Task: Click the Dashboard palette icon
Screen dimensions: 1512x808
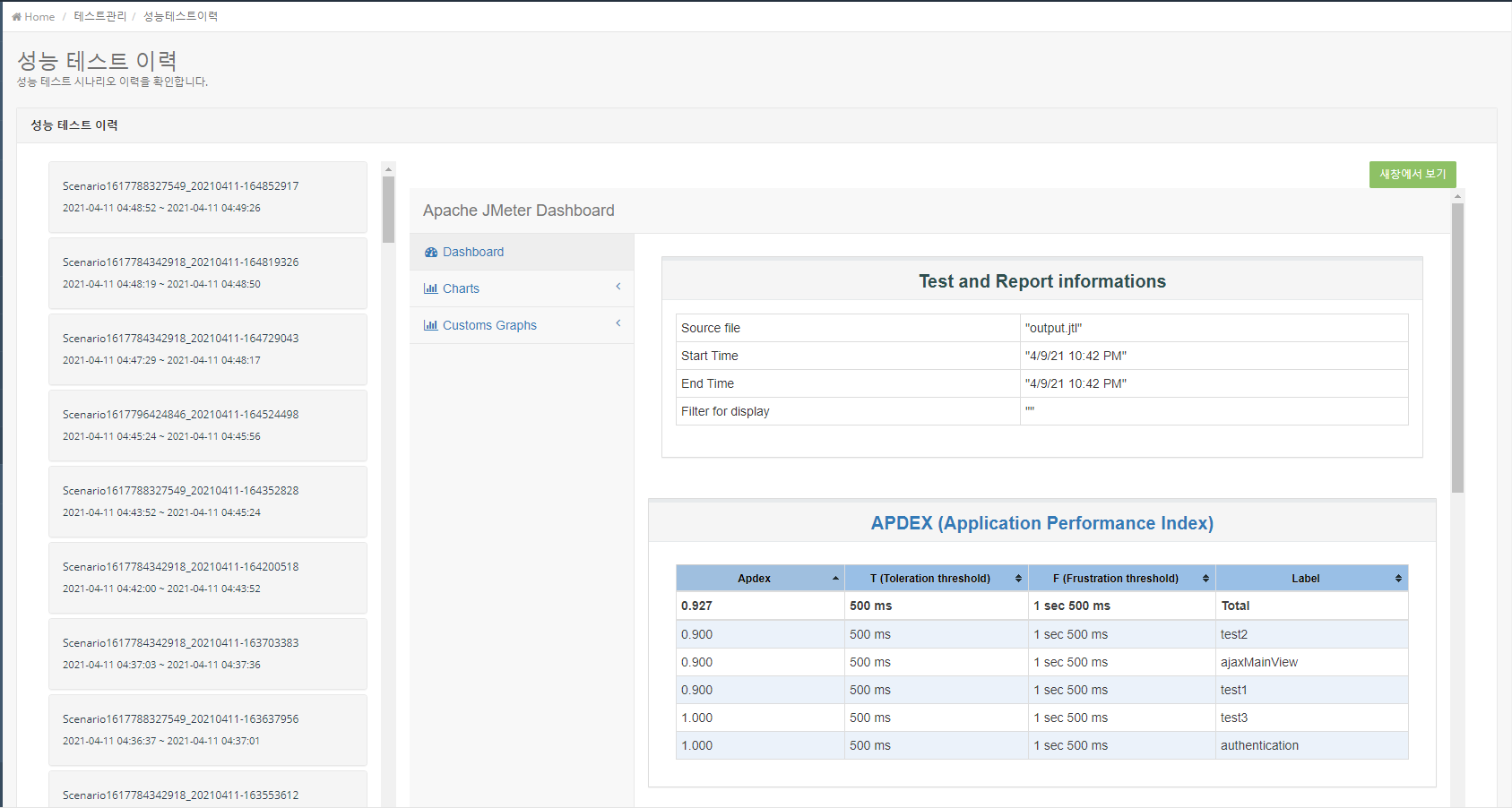Action: (431, 253)
